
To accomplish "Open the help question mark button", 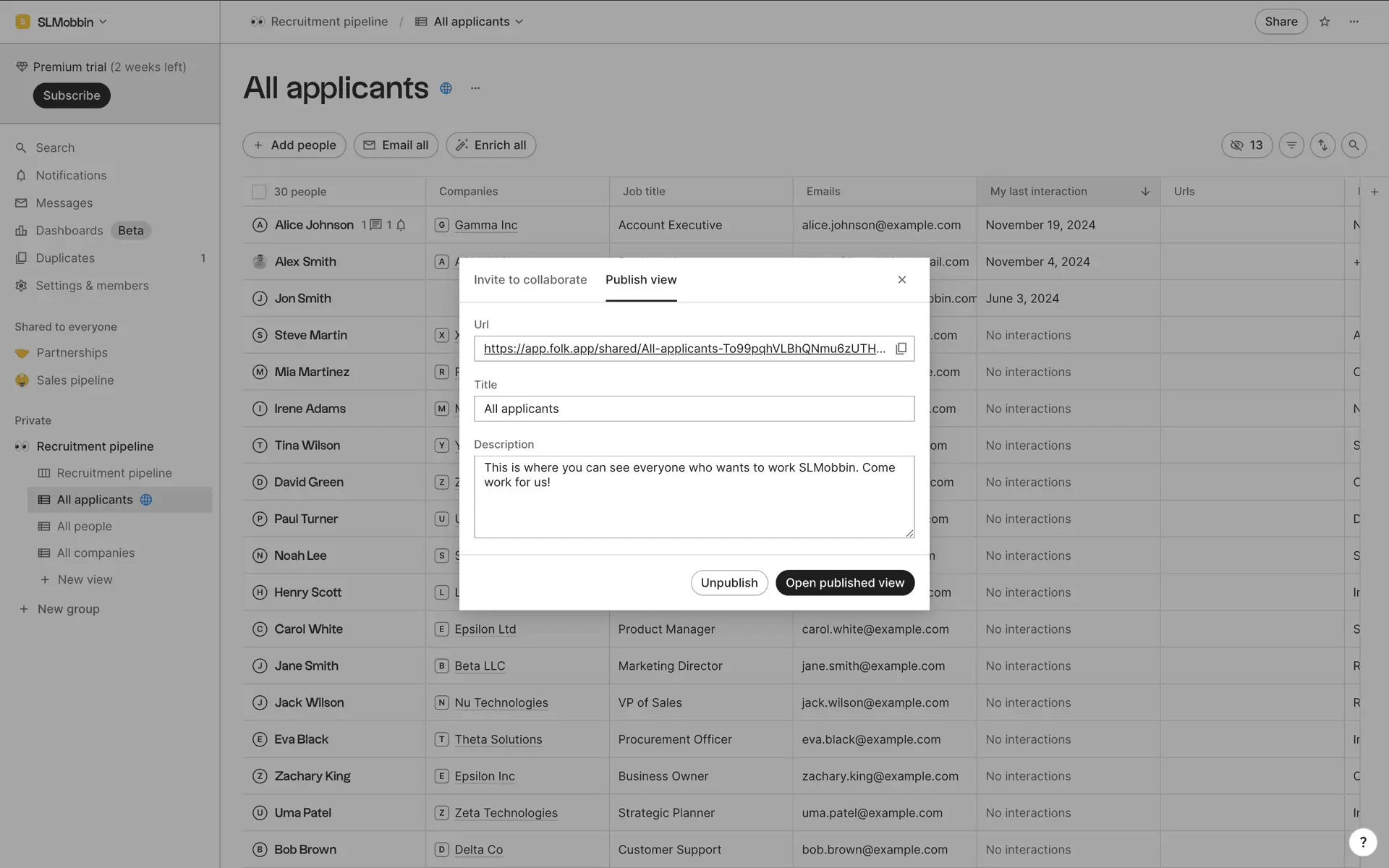I will click(x=1362, y=841).
